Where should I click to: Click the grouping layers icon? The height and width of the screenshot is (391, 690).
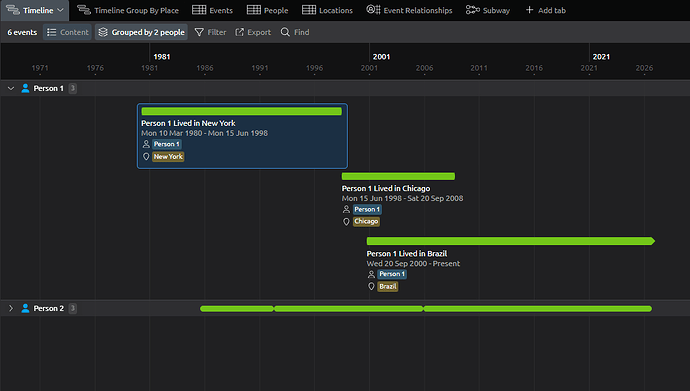point(103,32)
